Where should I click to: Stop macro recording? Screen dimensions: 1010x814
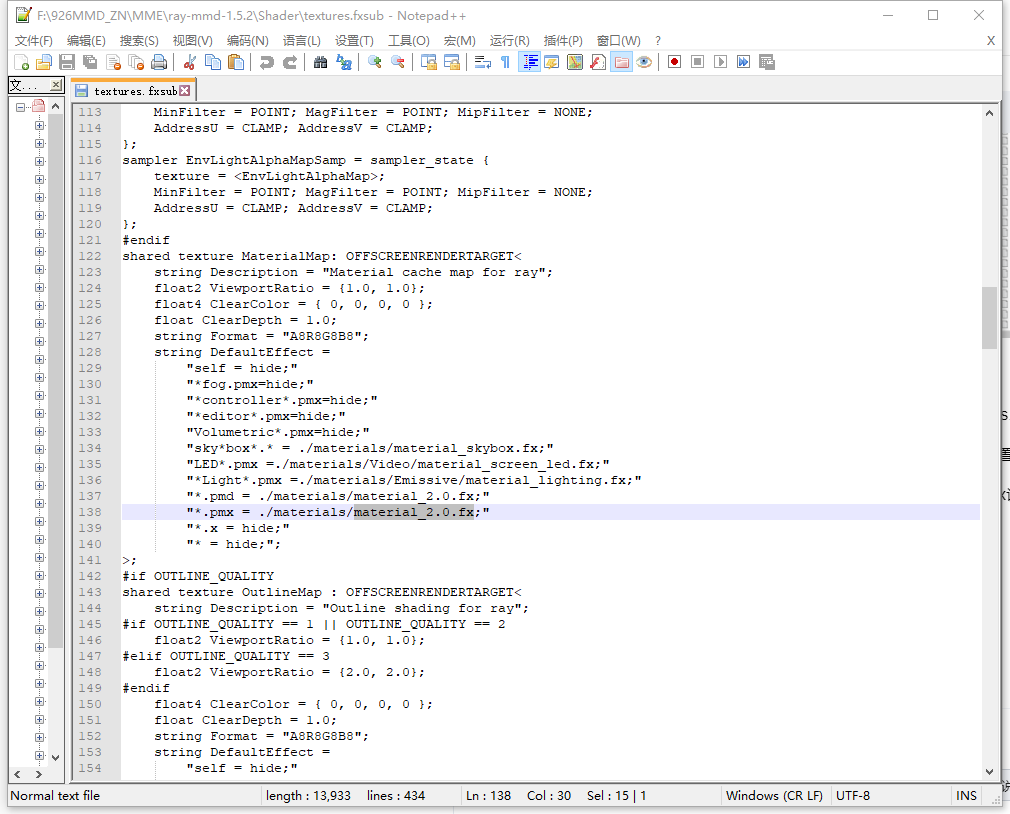(697, 62)
